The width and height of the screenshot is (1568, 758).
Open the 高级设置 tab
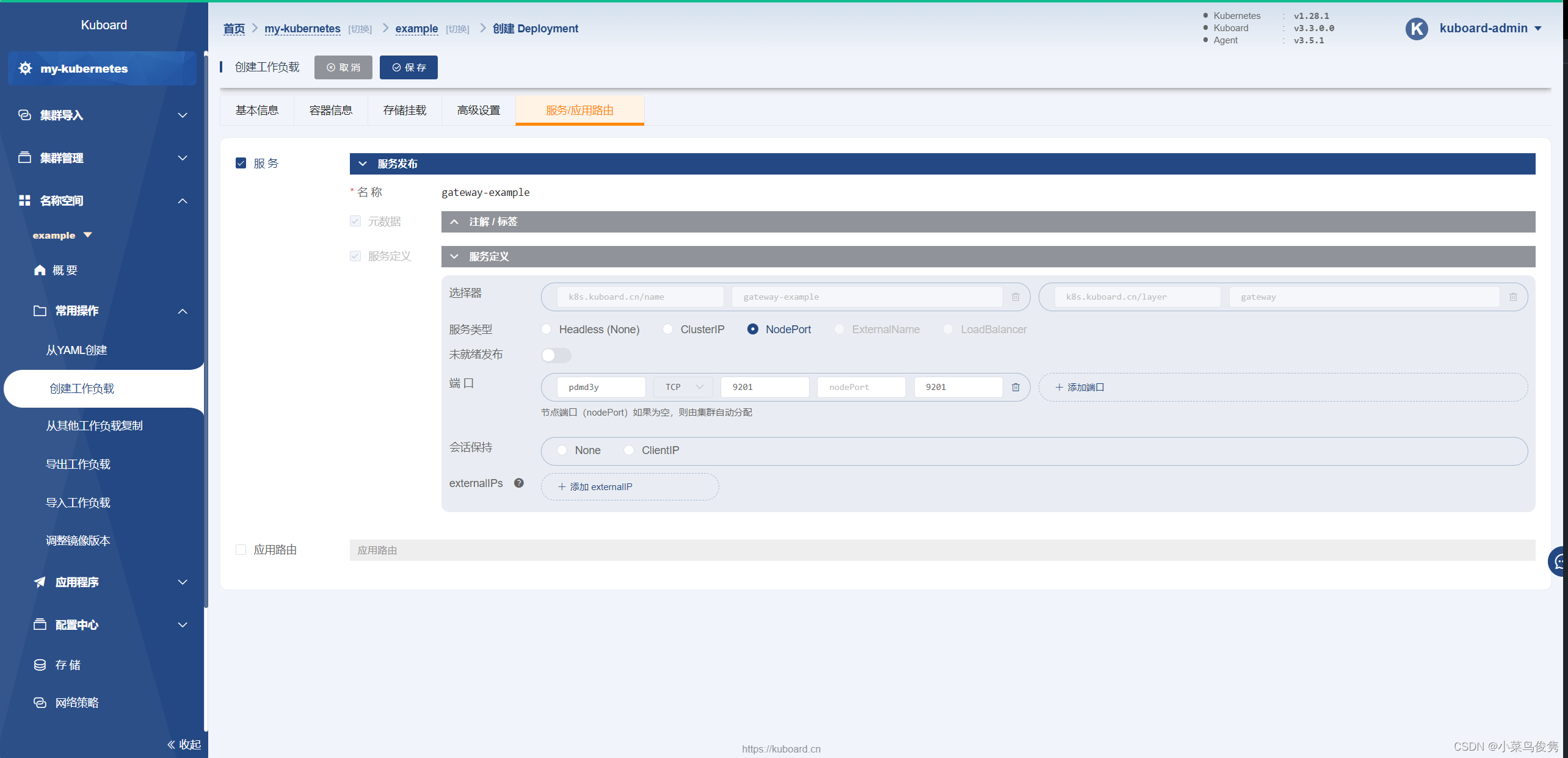(478, 110)
